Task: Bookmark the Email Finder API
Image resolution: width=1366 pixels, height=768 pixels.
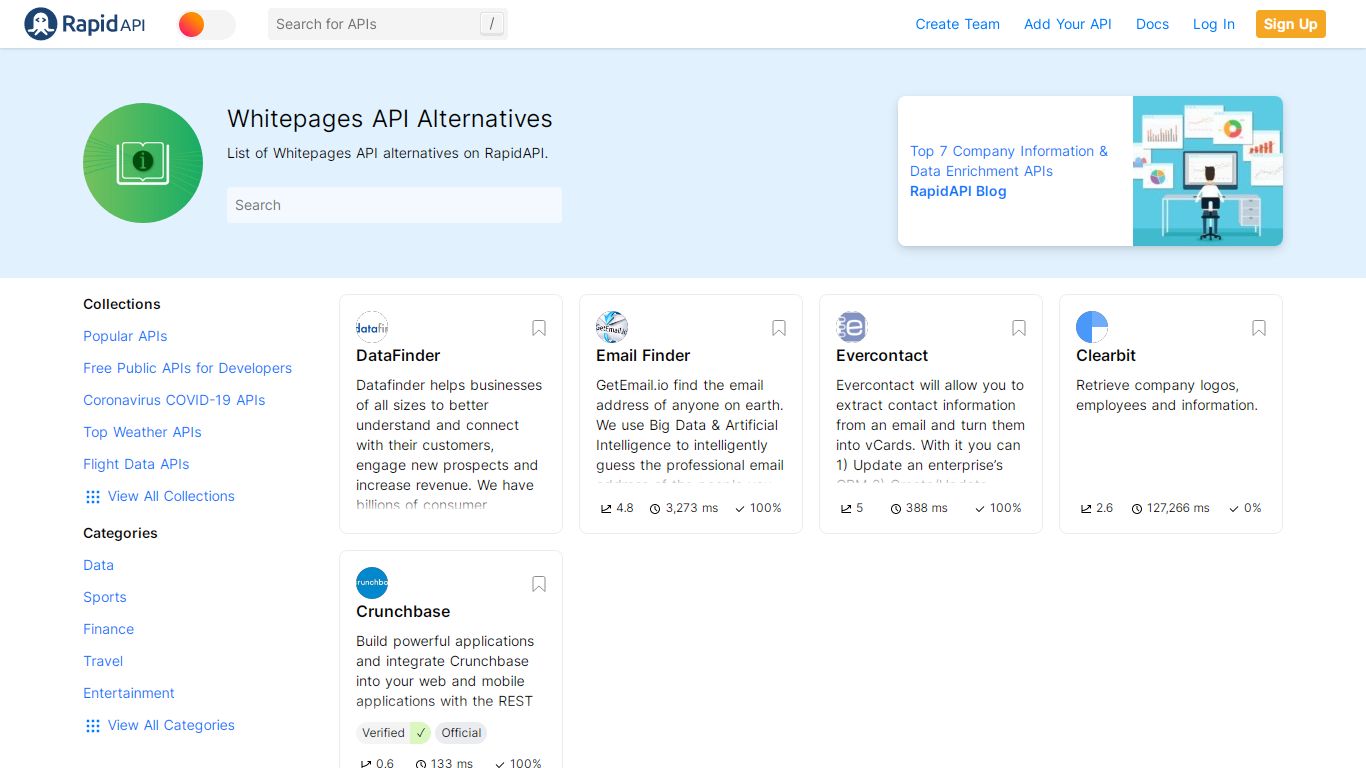Action: [779, 328]
